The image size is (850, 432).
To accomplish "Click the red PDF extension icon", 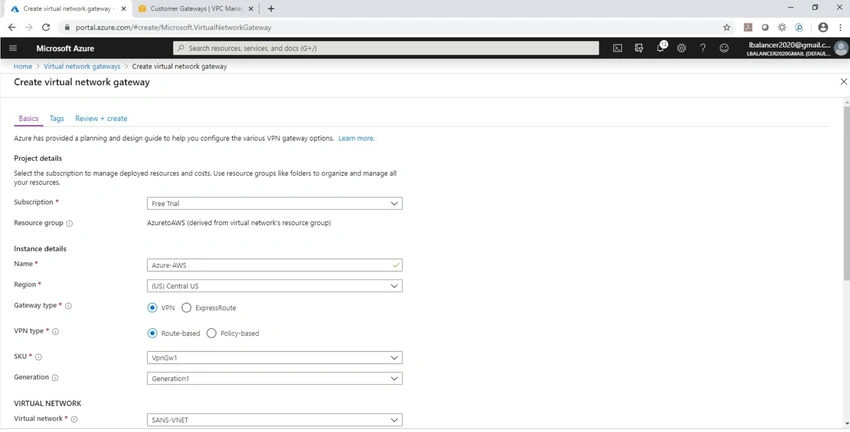I will pyautogui.click(x=748, y=27).
